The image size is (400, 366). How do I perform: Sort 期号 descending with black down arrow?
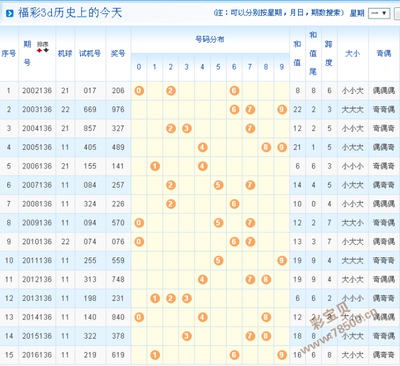click(x=46, y=50)
